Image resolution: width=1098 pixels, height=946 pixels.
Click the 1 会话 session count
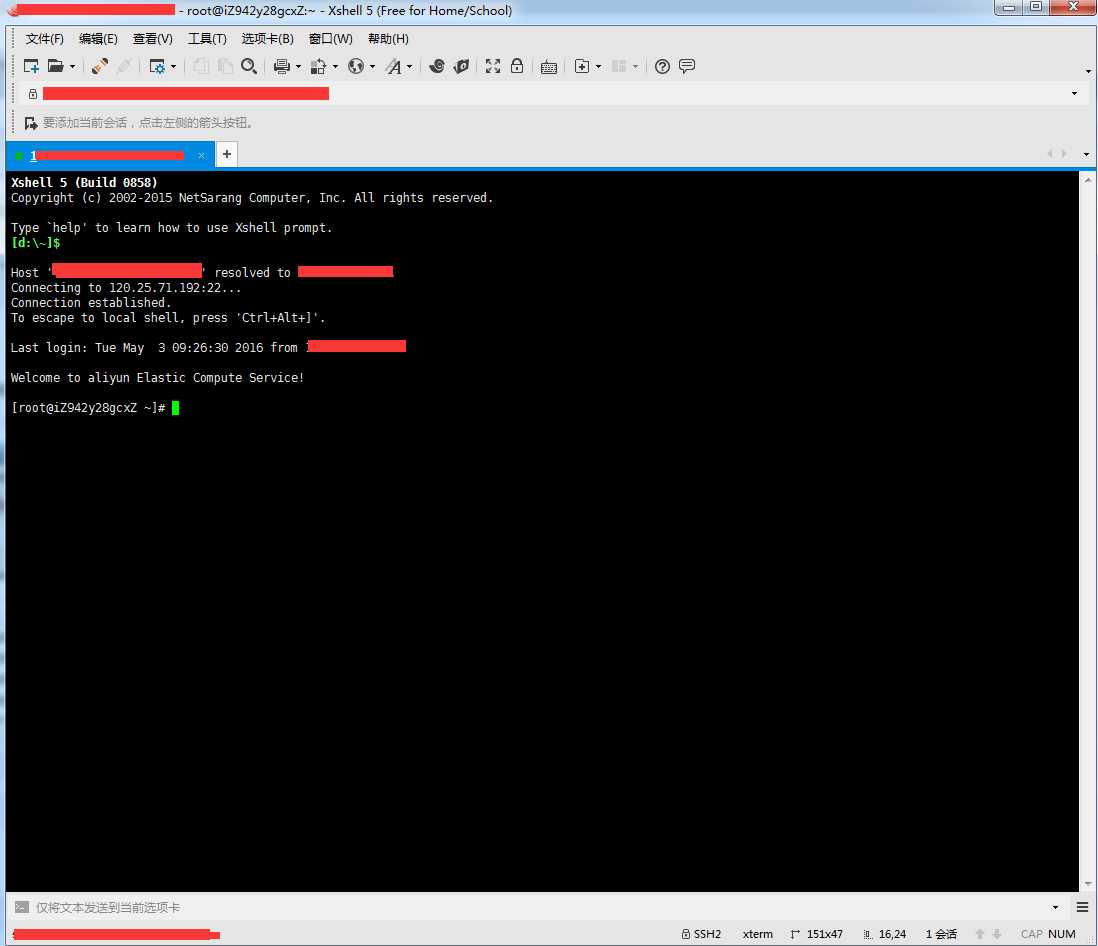[941, 934]
